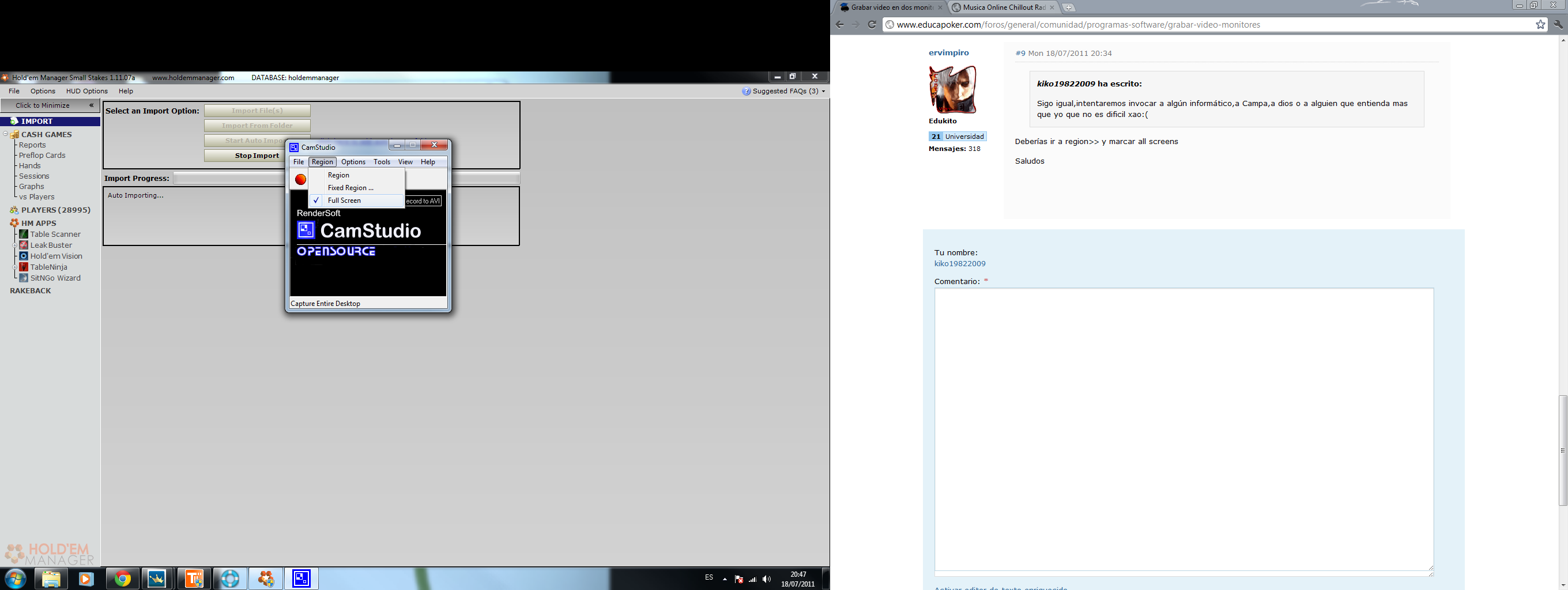Screen dimensions: 1568x590
Task: Click the Table Scanner icon in HM Apps
Action: (24, 234)
